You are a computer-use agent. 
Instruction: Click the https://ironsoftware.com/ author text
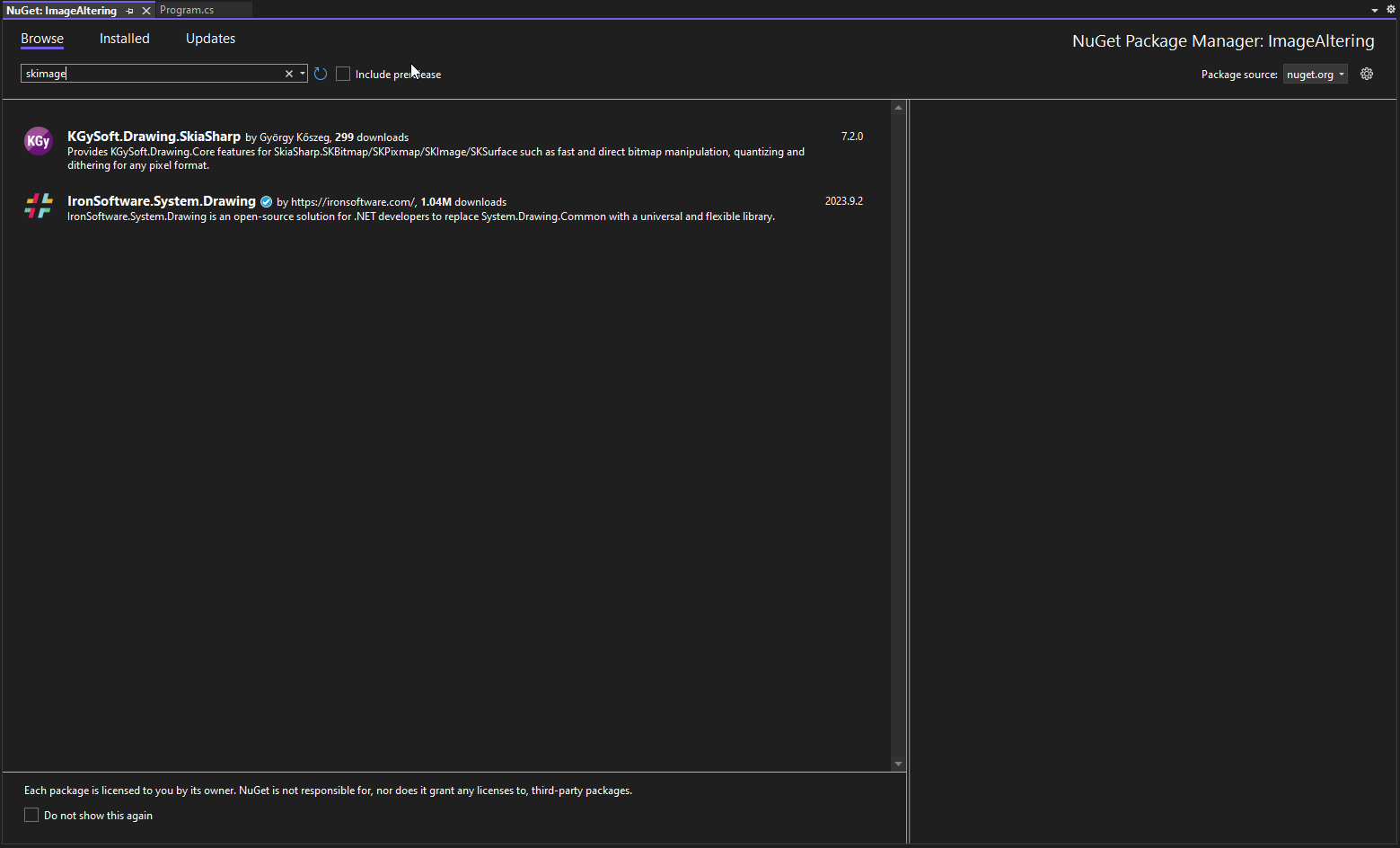353,202
